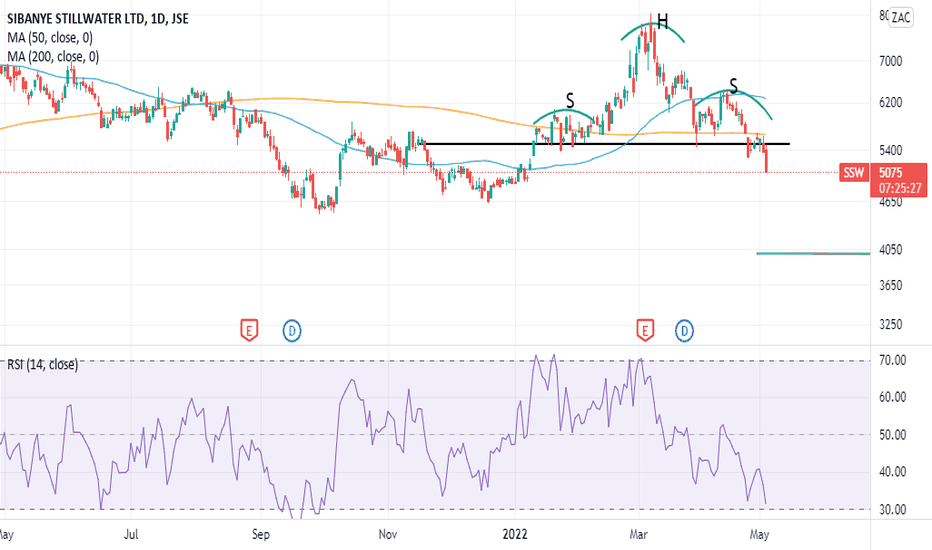Click the Mar time axis label
This screenshot has height=550, width=932.
pos(638,535)
